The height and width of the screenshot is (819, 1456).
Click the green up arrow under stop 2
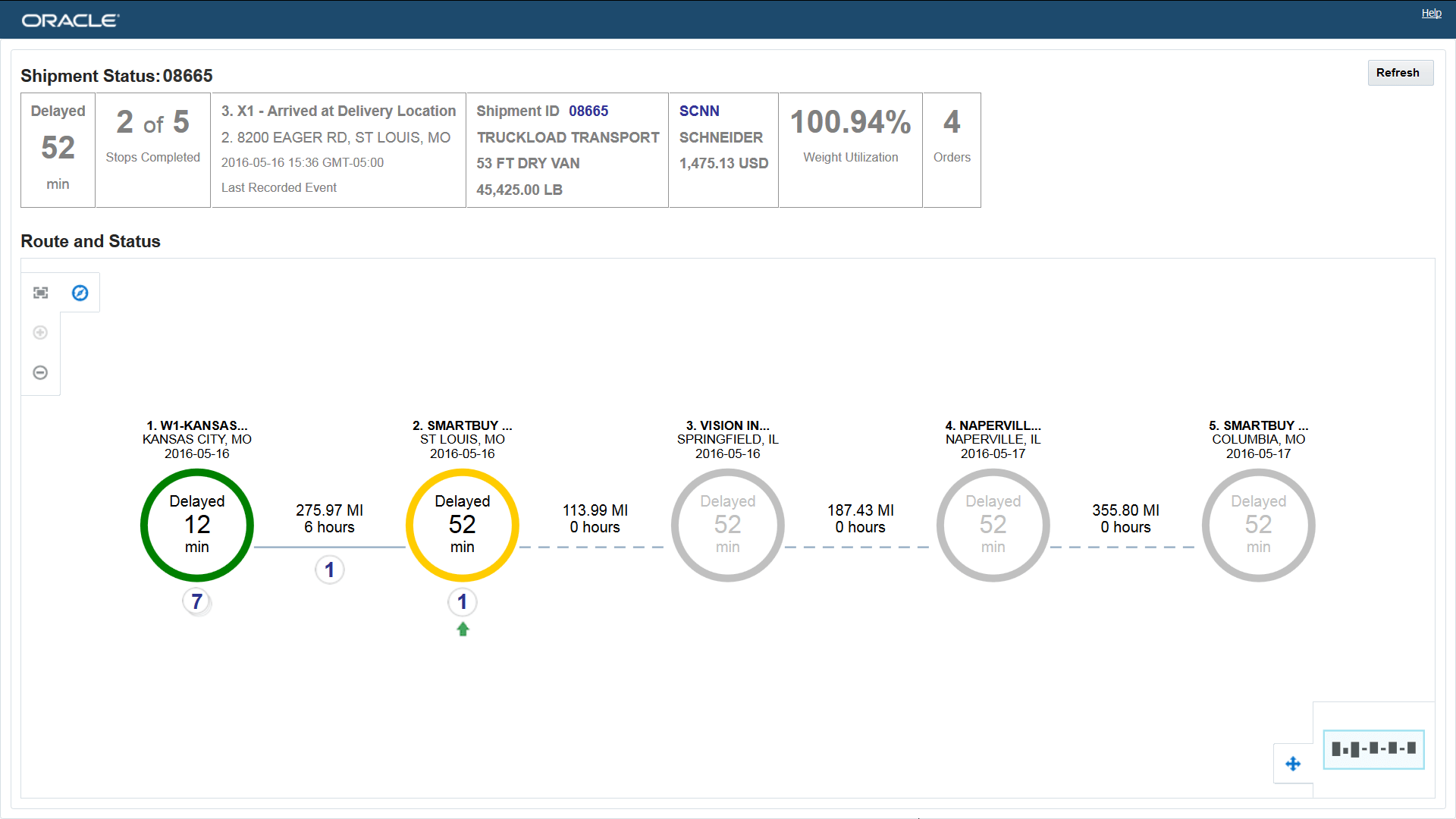click(463, 629)
